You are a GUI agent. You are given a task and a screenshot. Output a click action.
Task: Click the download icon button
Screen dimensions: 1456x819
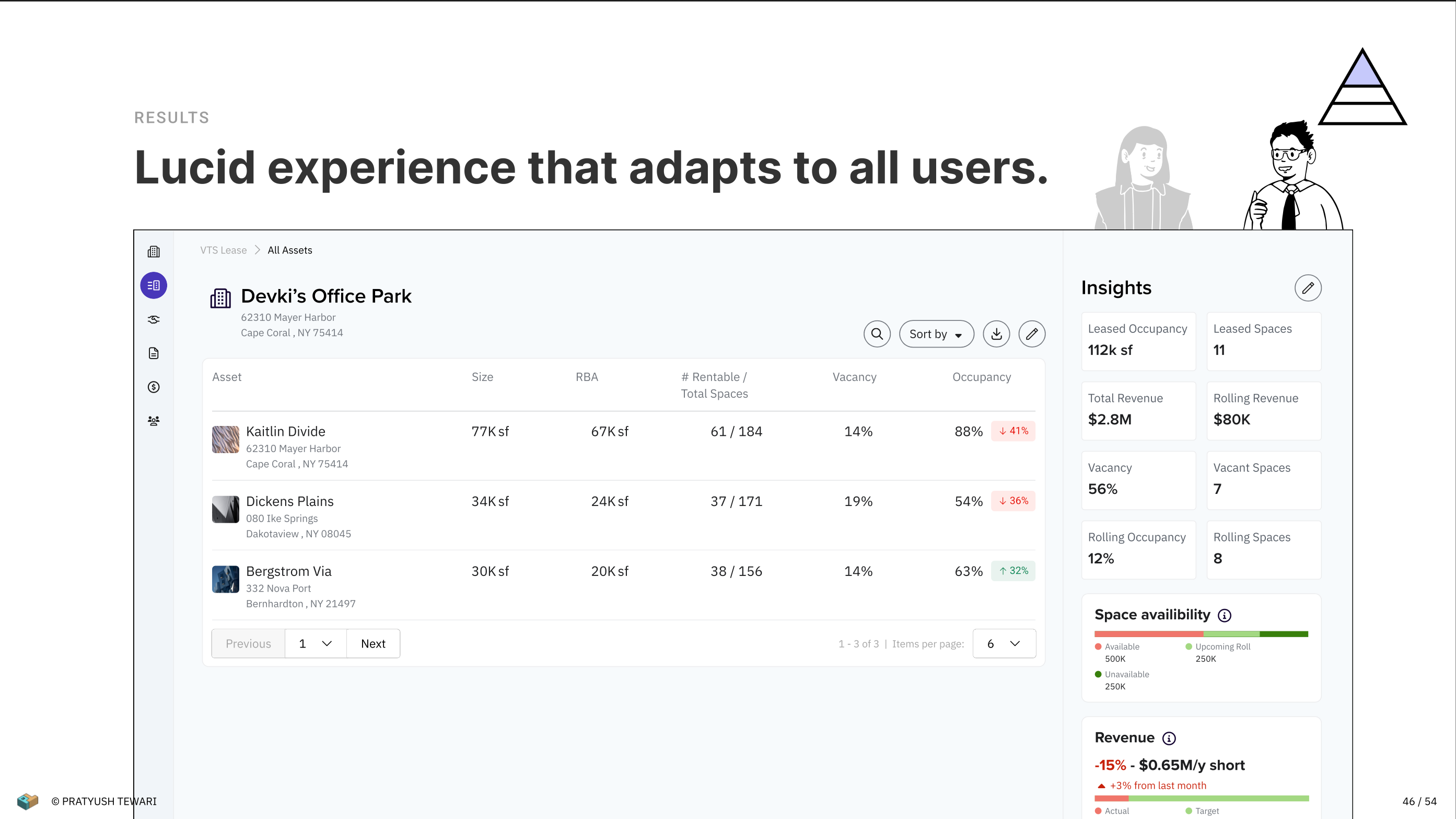tap(996, 333)
